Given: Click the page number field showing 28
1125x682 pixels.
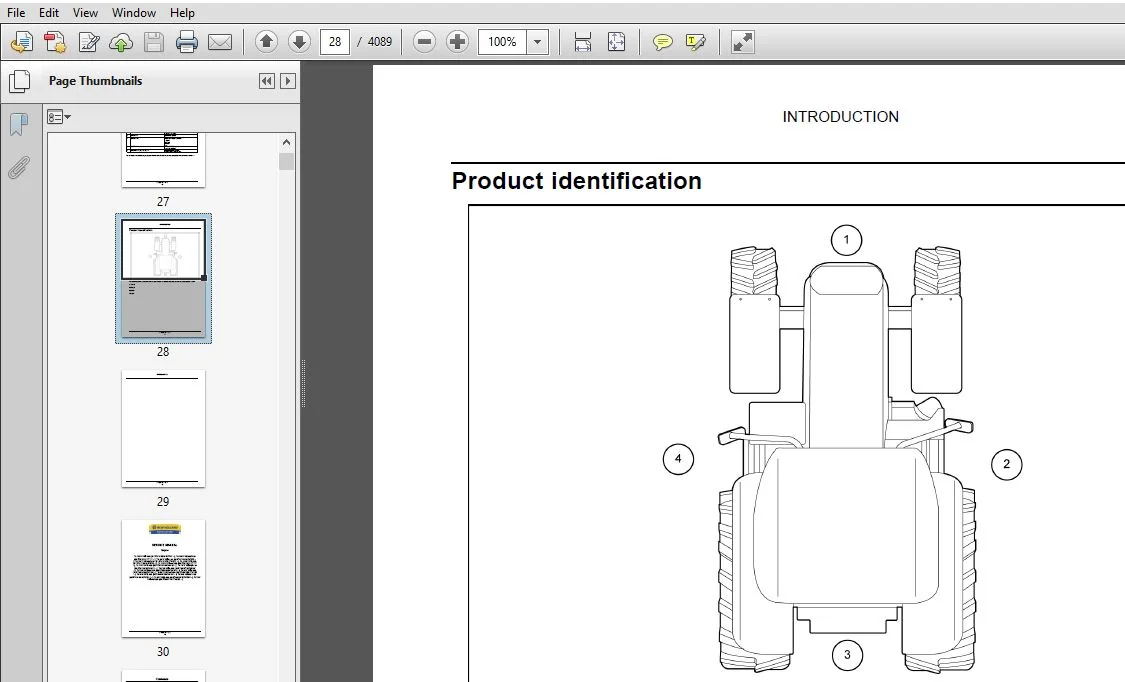Looking at the screenshot, I should [335, 42].
